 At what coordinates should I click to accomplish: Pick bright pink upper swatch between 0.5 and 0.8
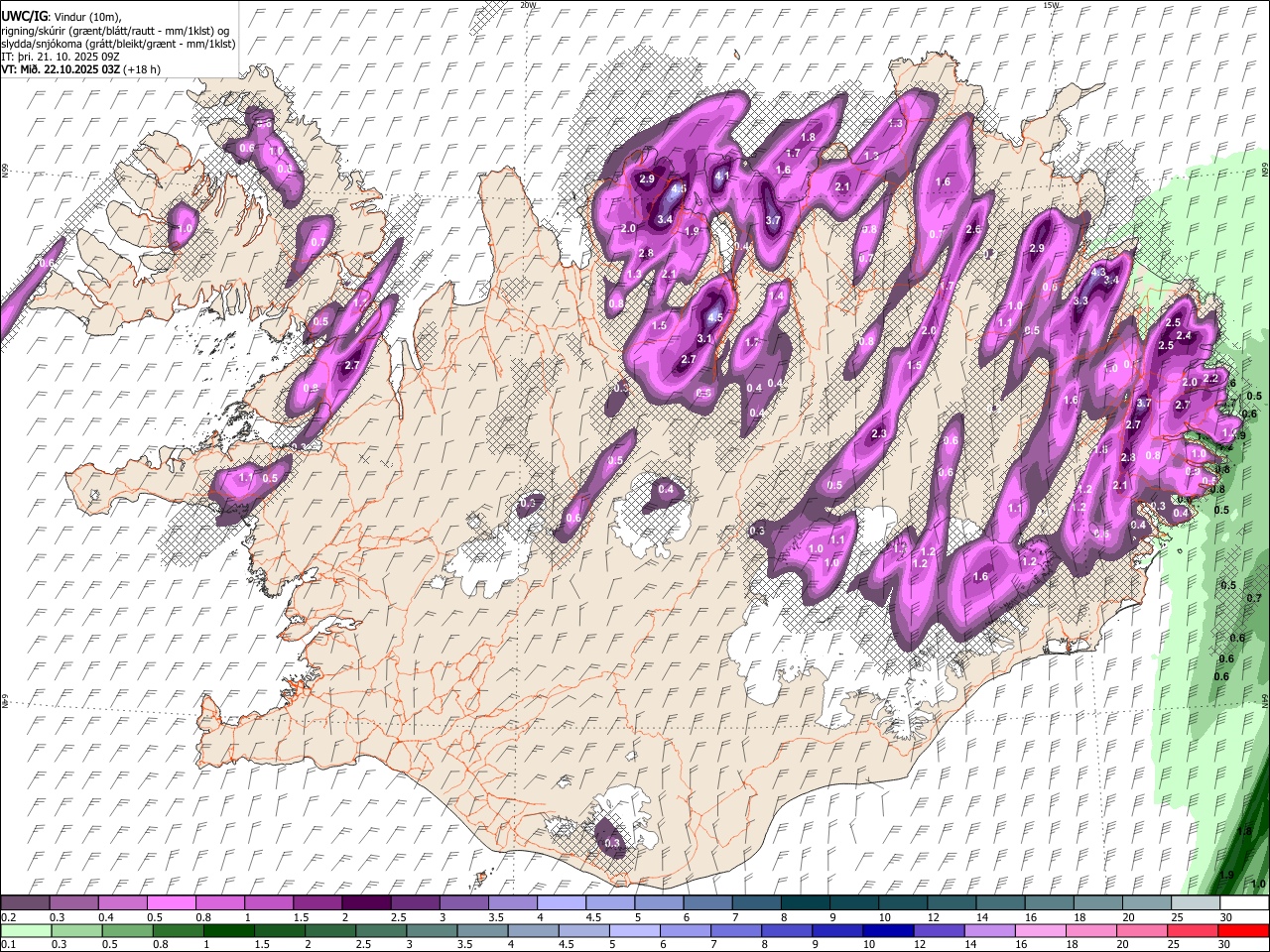(x=172, y=902)
